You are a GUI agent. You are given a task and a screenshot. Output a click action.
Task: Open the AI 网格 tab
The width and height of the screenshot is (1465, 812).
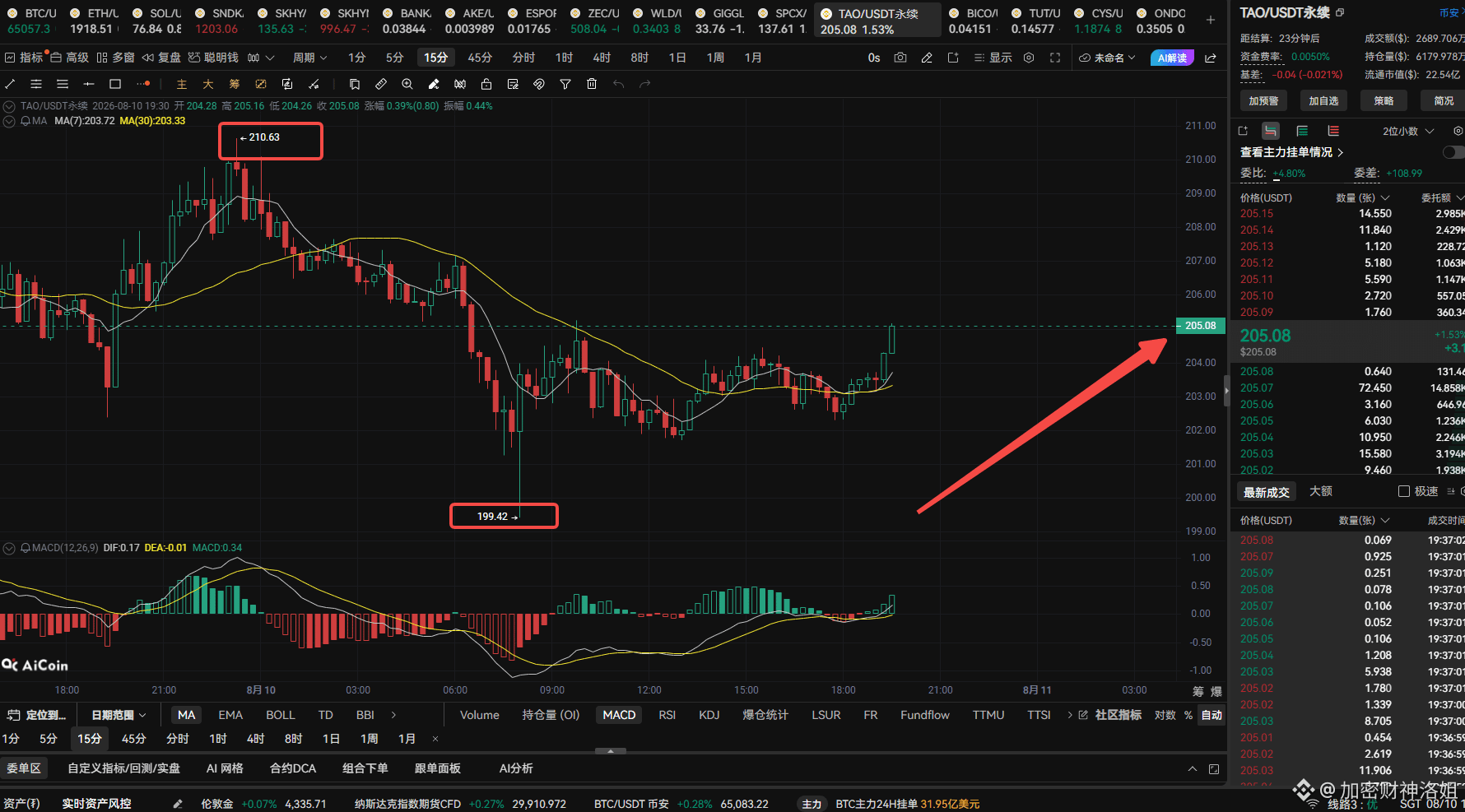(225, 768)
